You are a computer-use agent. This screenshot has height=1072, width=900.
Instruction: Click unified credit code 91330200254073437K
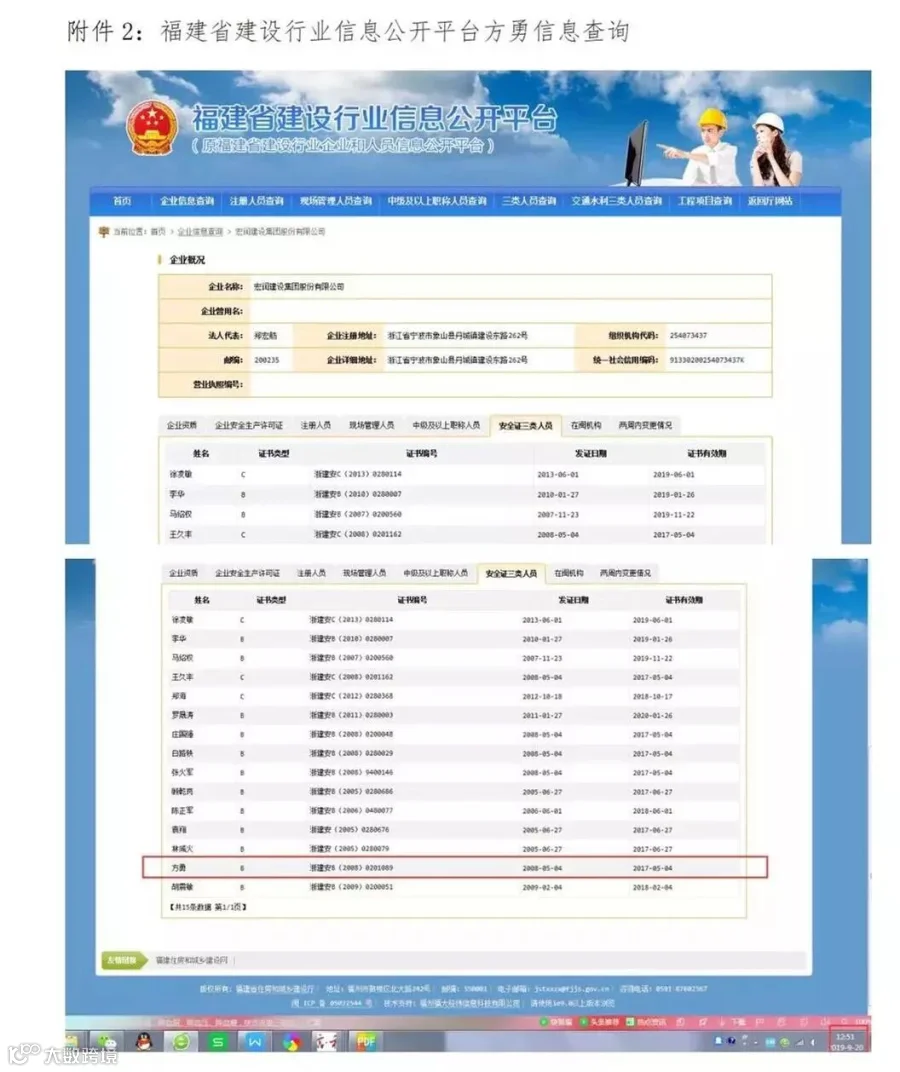click(706, 360)
